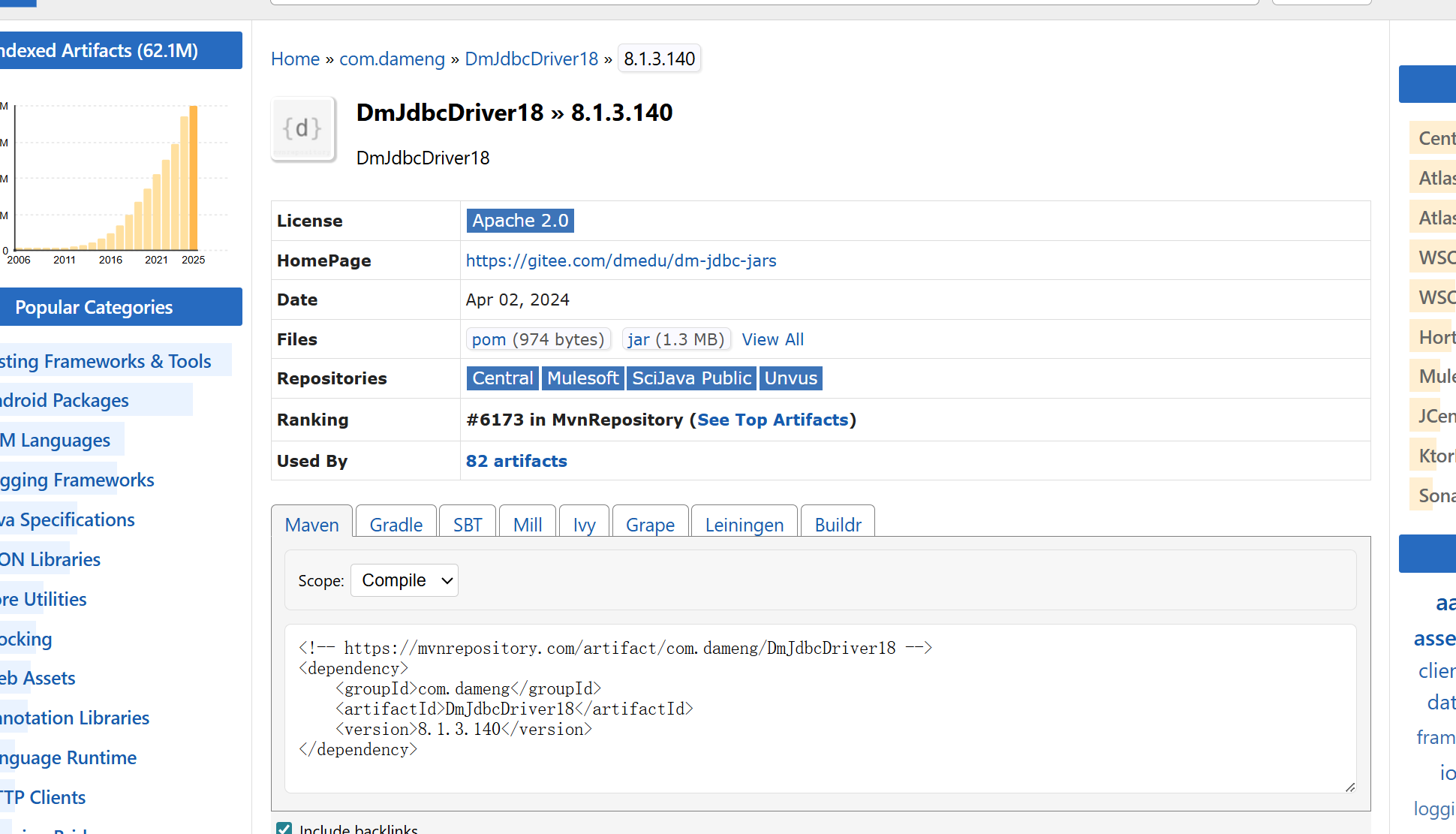Screen dimensions: 1456x834
Task: Click the Apache 2.0 license badge
Action: point(520,221)
